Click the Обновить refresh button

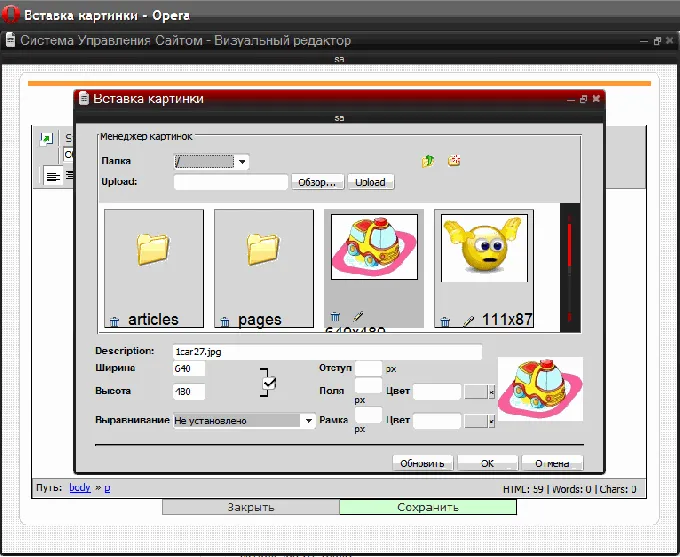pos(422,463)
